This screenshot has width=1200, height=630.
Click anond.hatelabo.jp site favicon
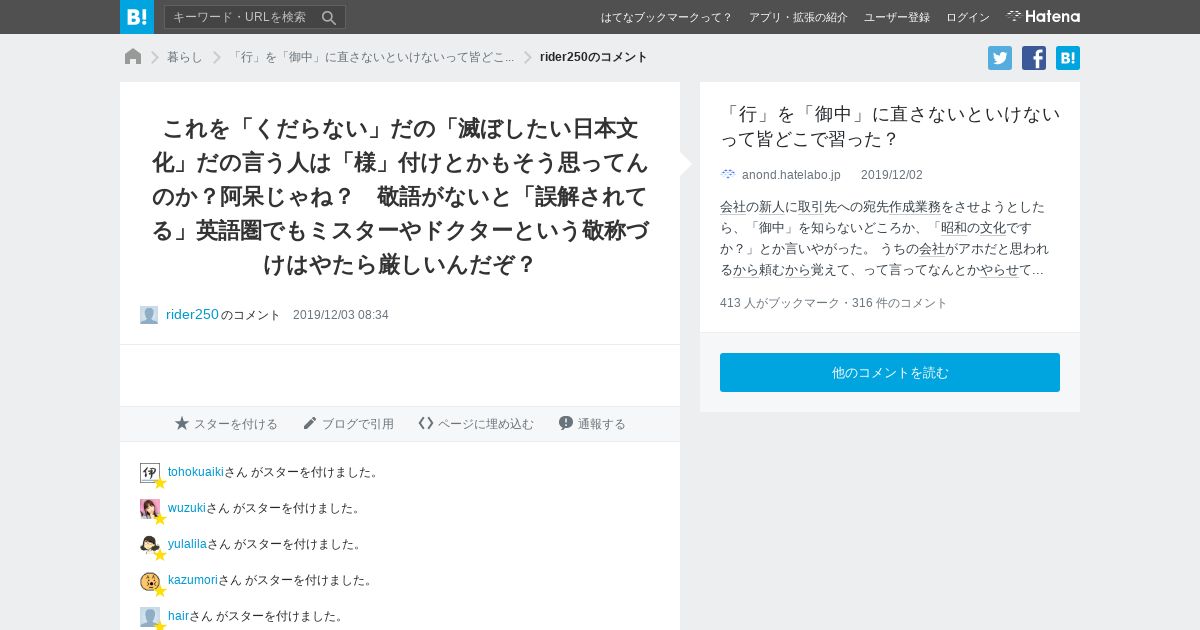(x=728, y=174)
